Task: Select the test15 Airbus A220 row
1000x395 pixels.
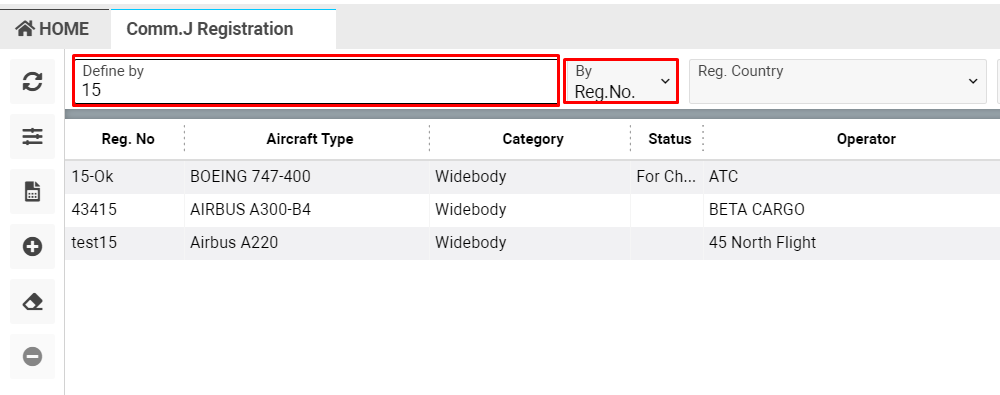Action: point(533,243)
